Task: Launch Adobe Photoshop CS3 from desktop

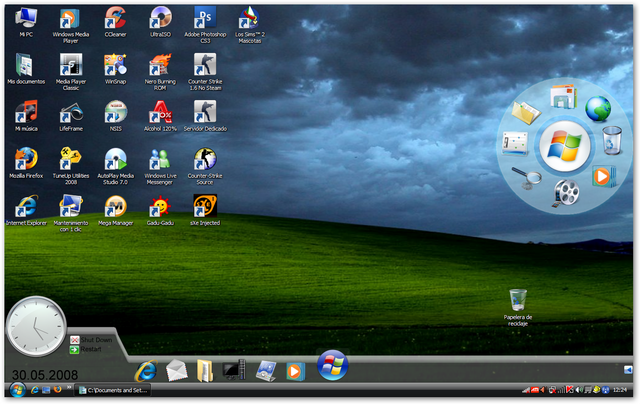Action: coord(205,18)
